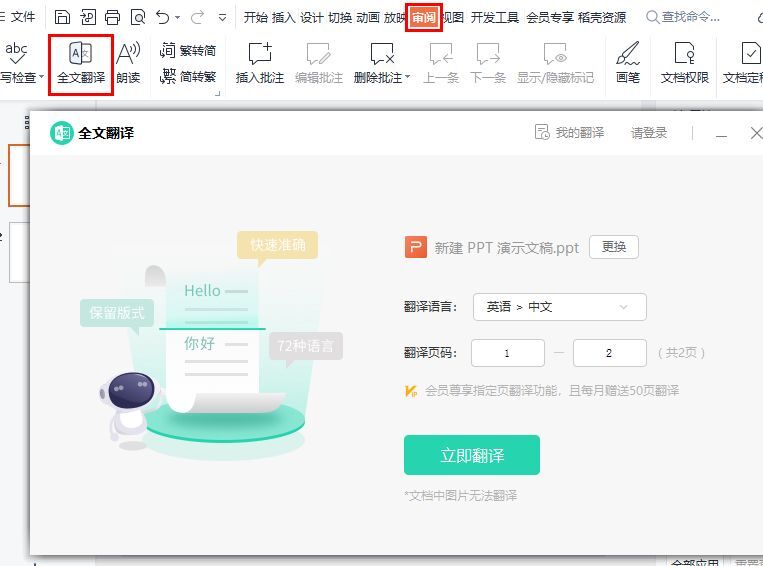Click the 查找命令 search box
Viewport: 763px width, 566px height.
click(x=683, y=18)
